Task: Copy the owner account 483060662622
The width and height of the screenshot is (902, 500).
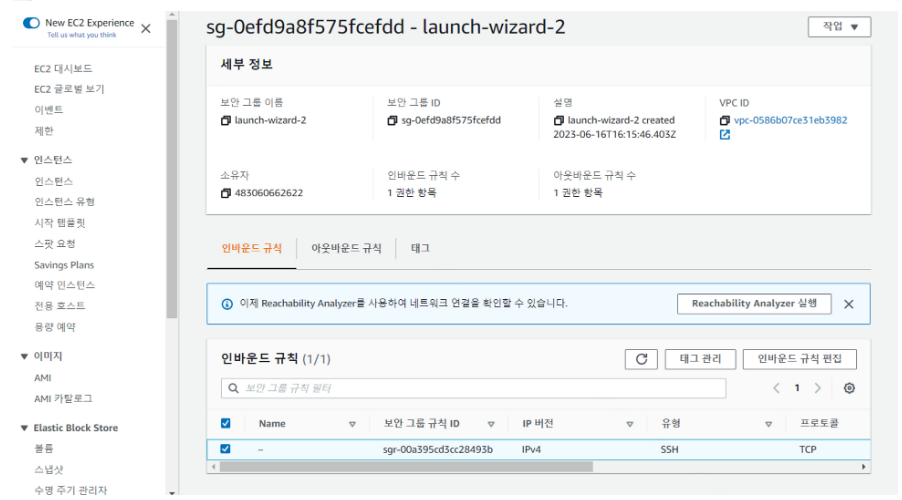Action: point(226,193)
